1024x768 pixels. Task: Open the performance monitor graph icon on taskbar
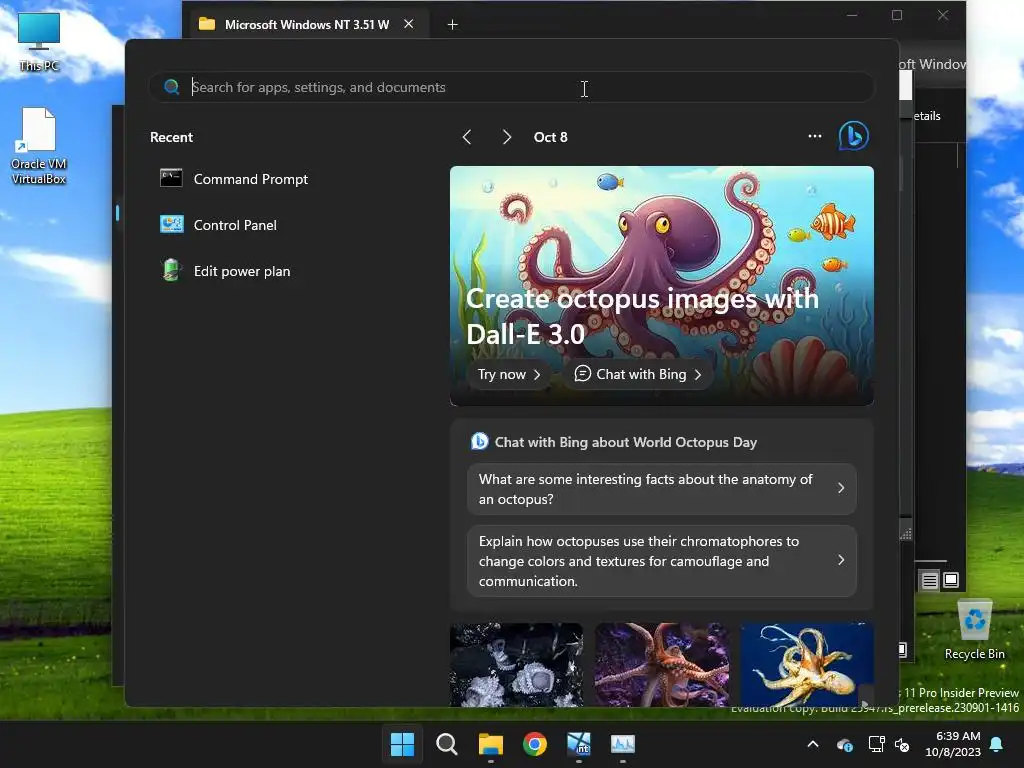[623, 744]
